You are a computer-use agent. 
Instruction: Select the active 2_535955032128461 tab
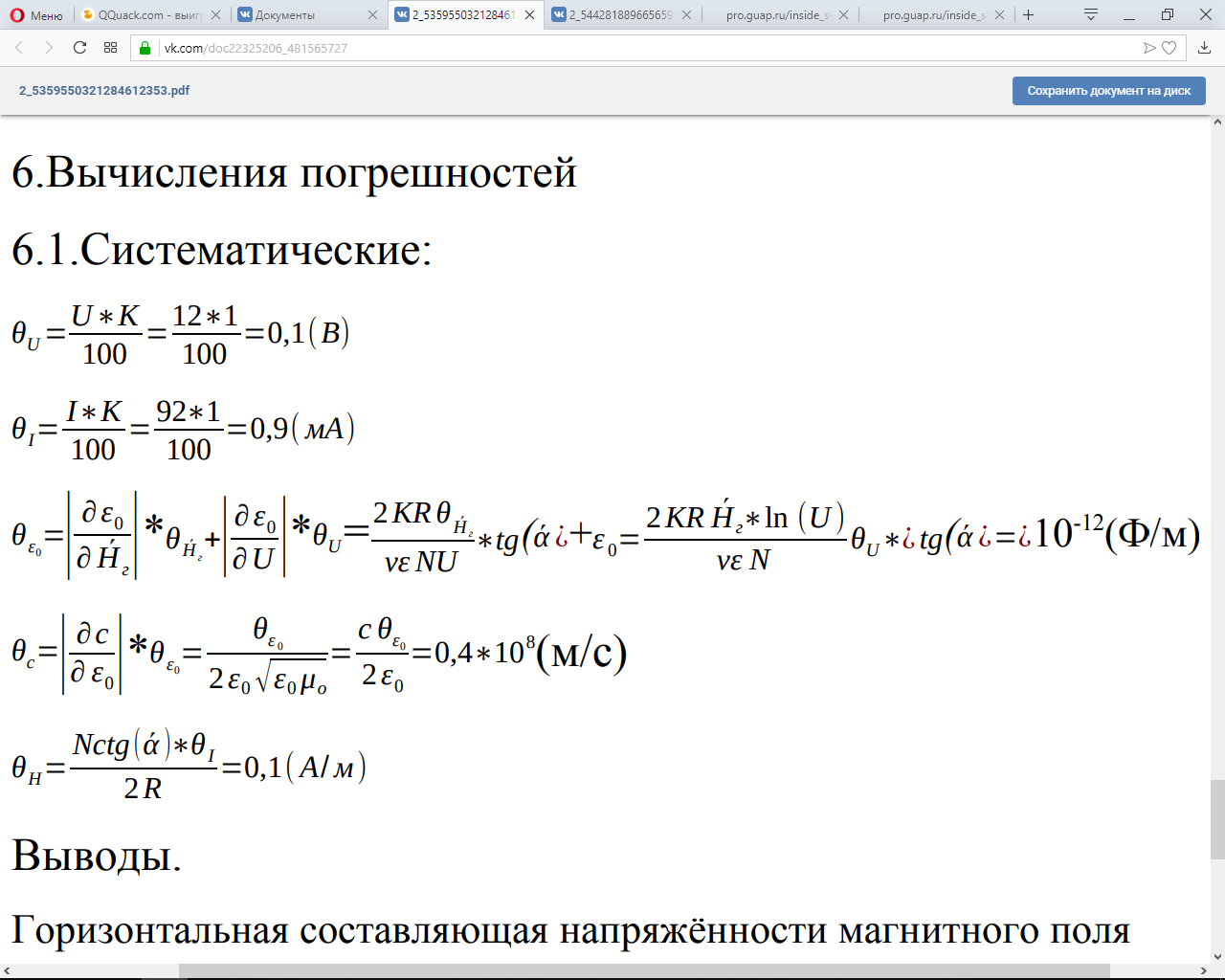466,15
